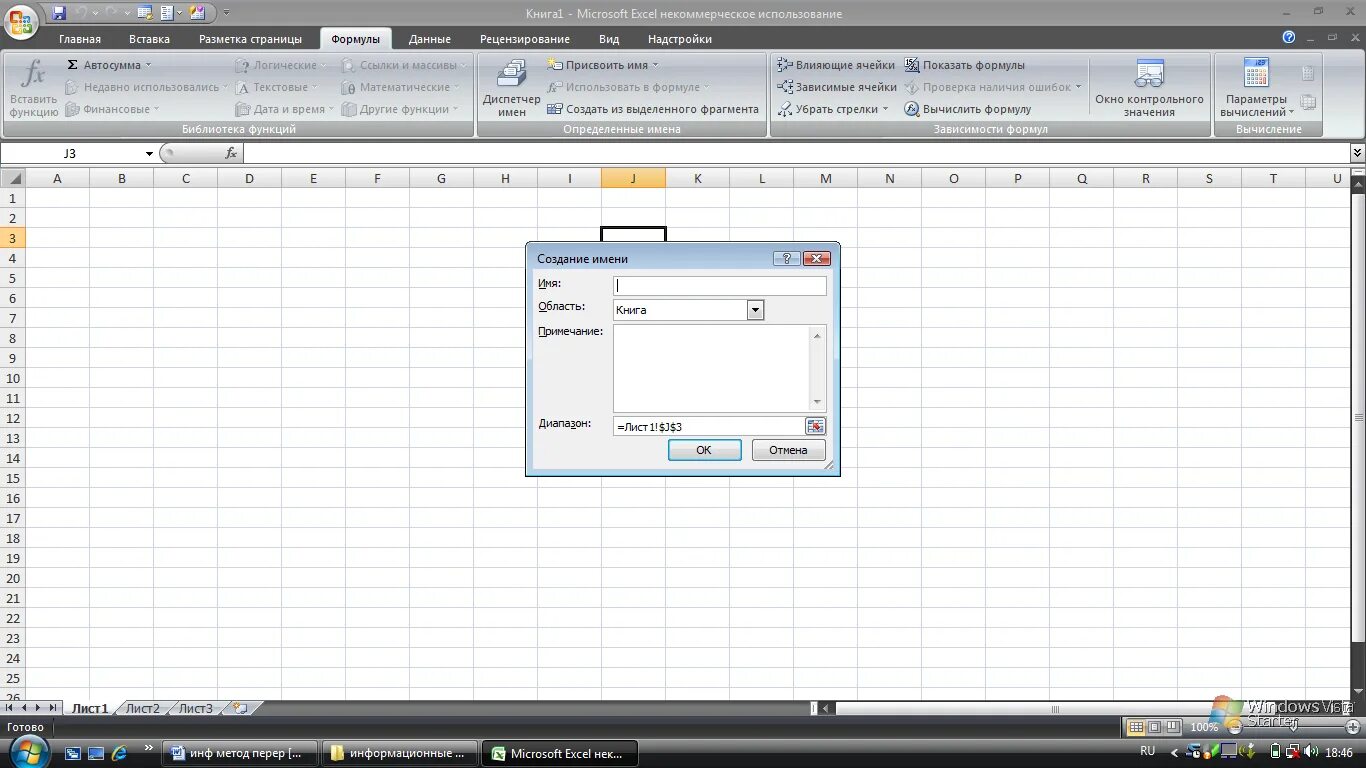Click the range collapse icon in Диапазон field
1366x768 pixels.
coord(815,427)
